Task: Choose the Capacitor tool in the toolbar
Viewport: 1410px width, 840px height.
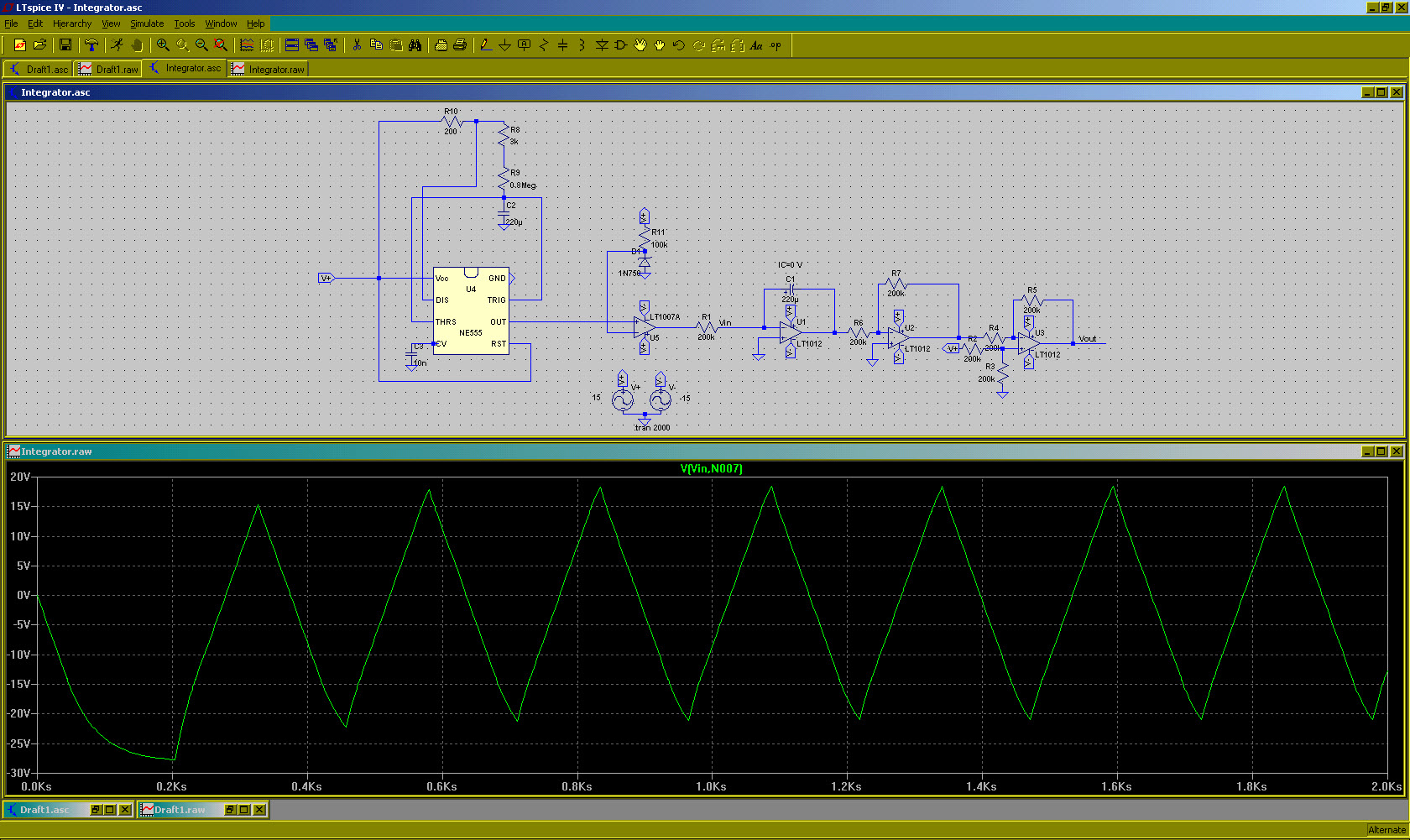Action: [562, 45]
